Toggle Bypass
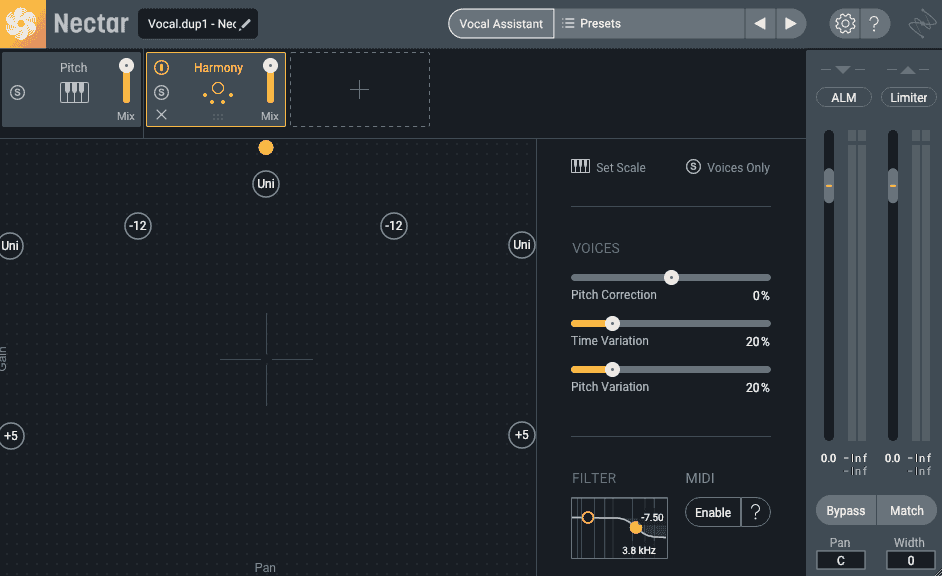942x576 pixels. [845, 511]
